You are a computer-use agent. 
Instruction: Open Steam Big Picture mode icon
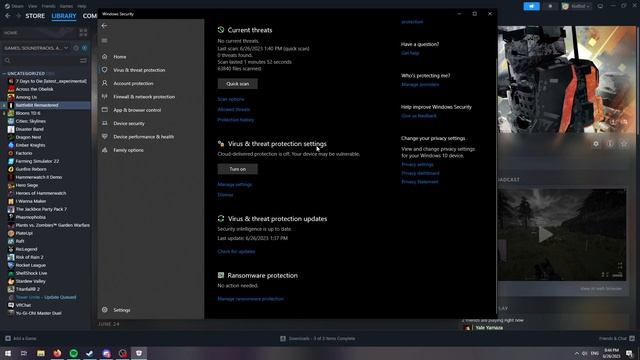tap(600, 6)
